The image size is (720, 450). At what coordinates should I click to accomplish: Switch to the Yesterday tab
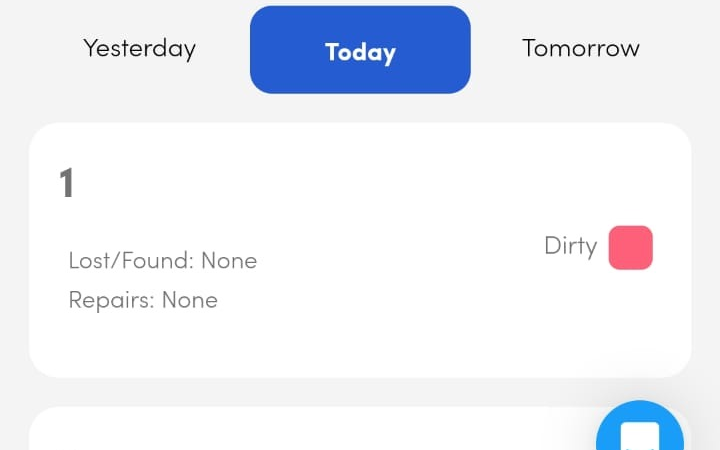click(x=139, y=48)
